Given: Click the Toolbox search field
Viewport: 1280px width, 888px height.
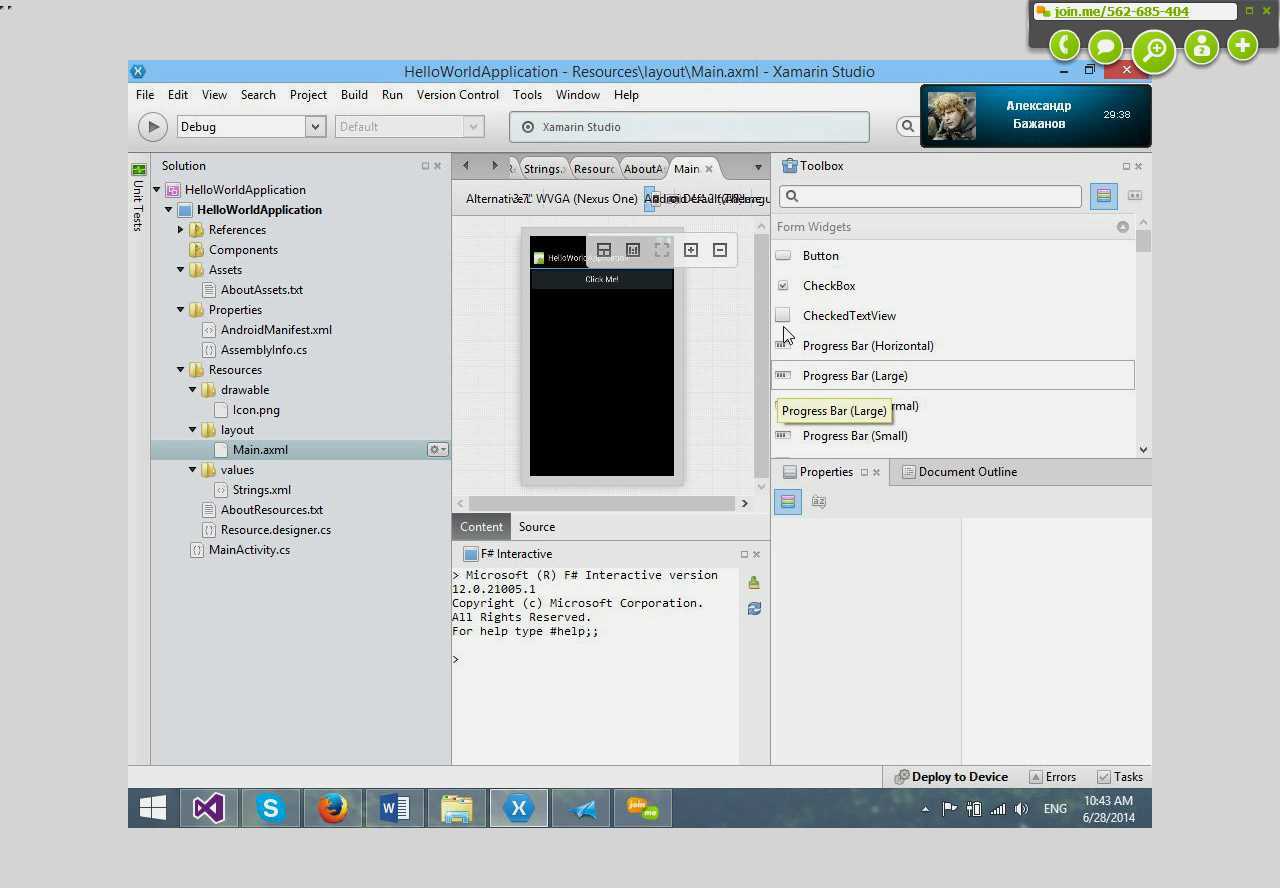Looking at the screenshot, I should [930, 196].
